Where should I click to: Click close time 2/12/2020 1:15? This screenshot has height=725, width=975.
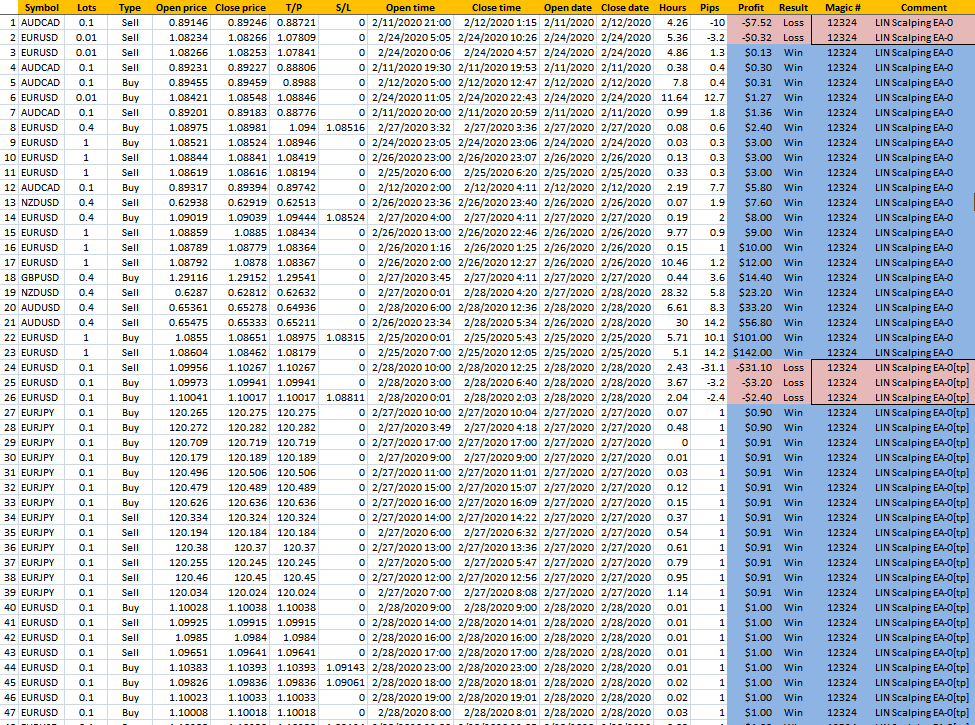click(496, 22)
